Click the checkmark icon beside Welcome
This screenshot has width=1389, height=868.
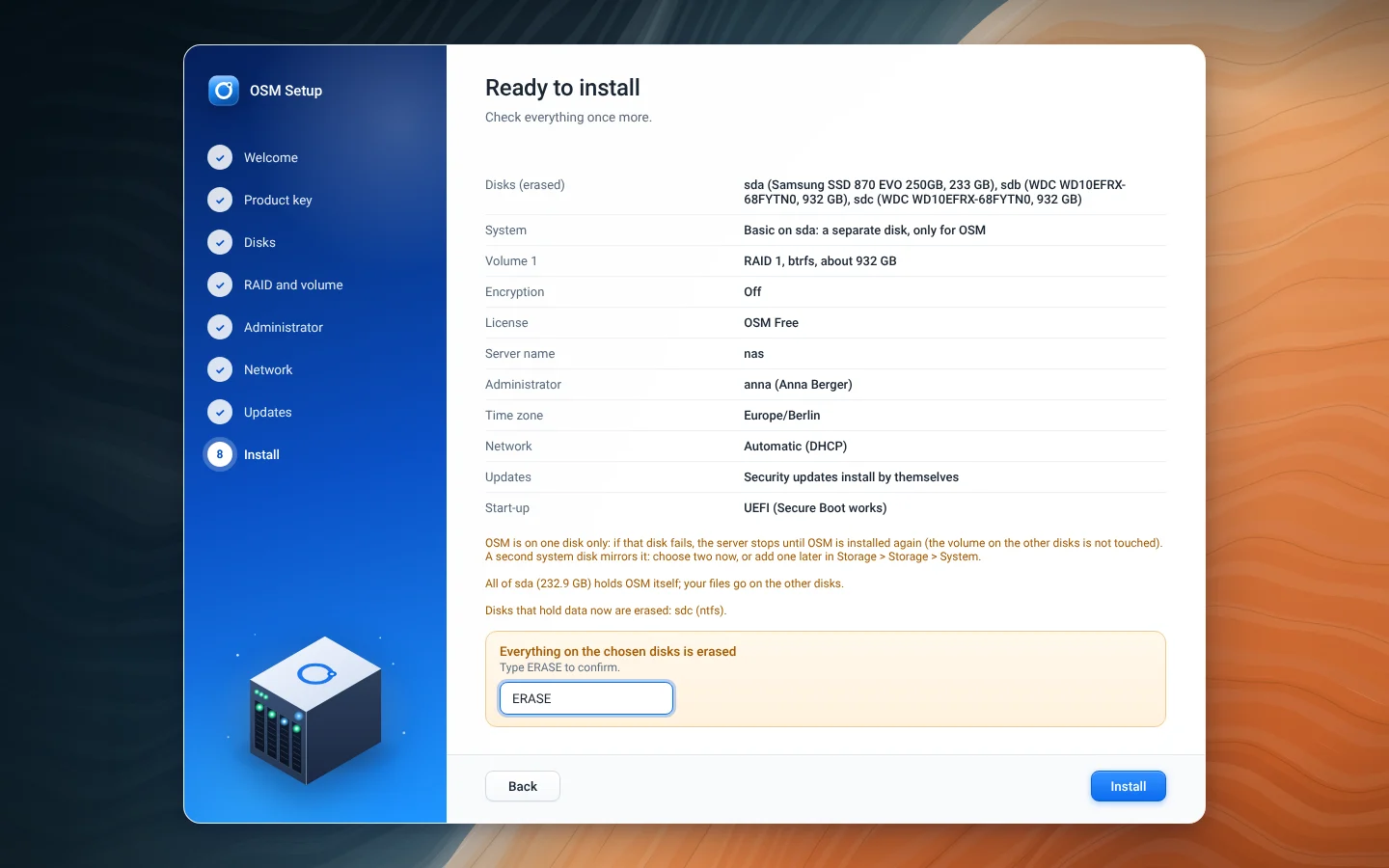click(220, 157)
